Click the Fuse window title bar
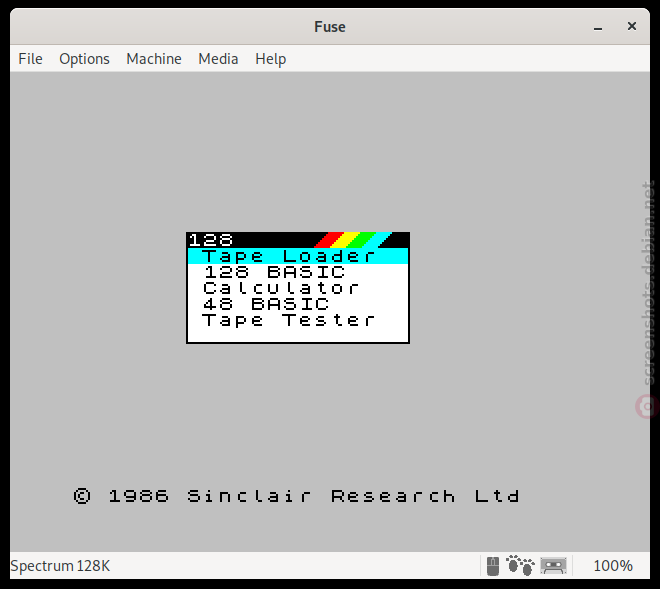The image size is (660, 589). pos(330,27)
